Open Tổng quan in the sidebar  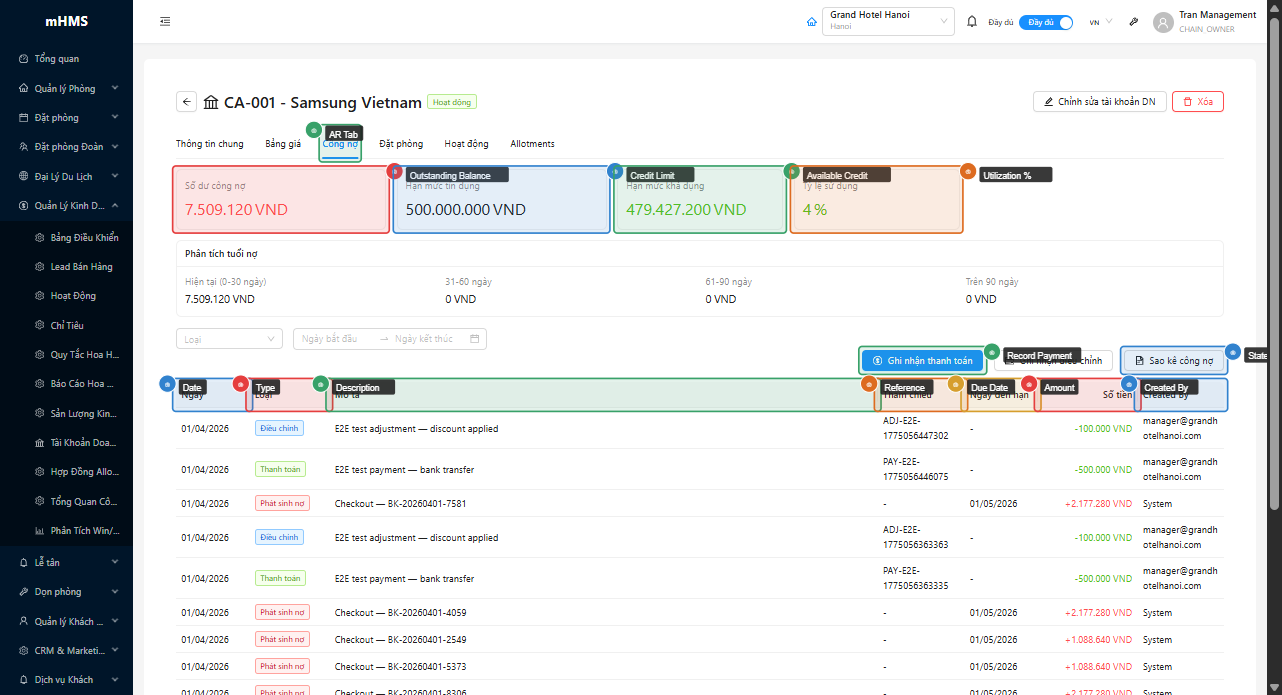pos(57,59)
